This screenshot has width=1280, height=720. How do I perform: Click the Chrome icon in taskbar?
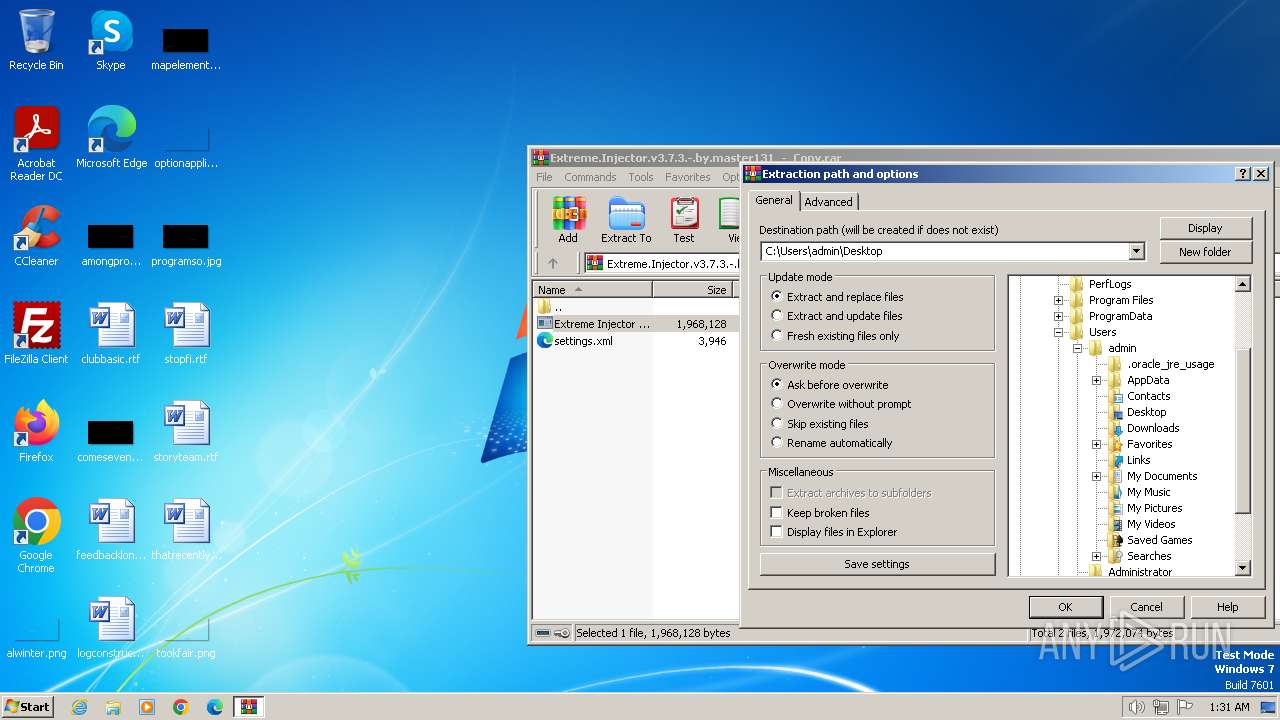(181, 707)
